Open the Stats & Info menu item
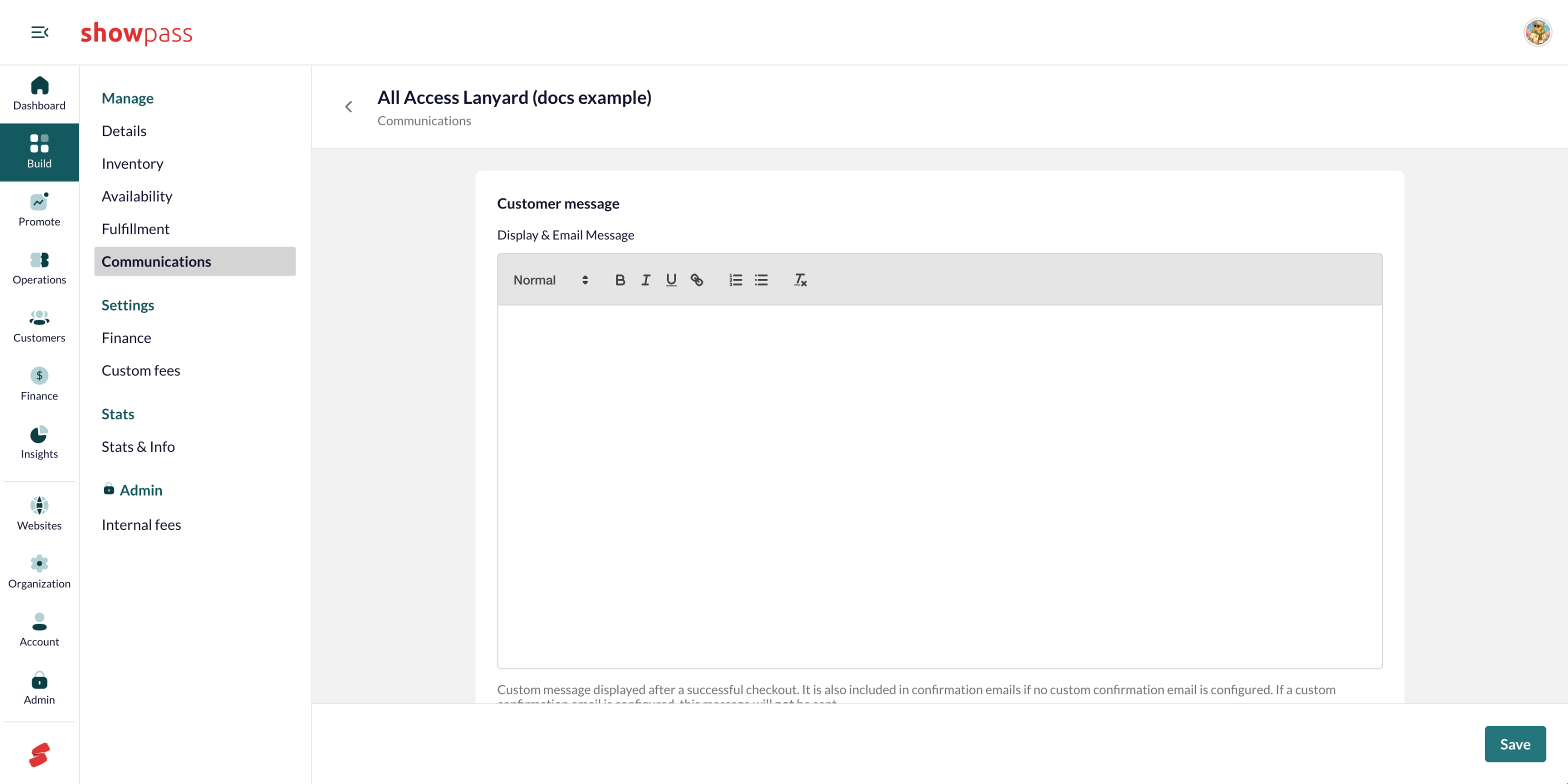 coord(195,447)
